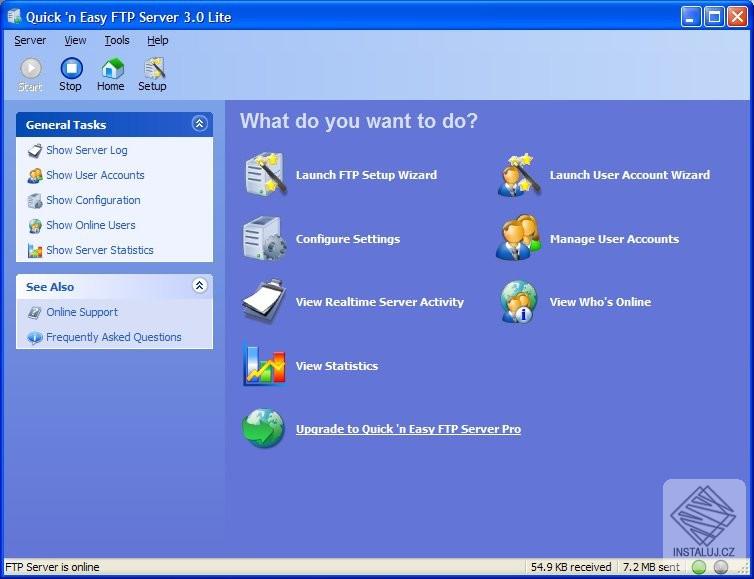Click the 'FTP Server is online' status text
The height and width of the screenshot is (579, 754).
click(52, 567)
